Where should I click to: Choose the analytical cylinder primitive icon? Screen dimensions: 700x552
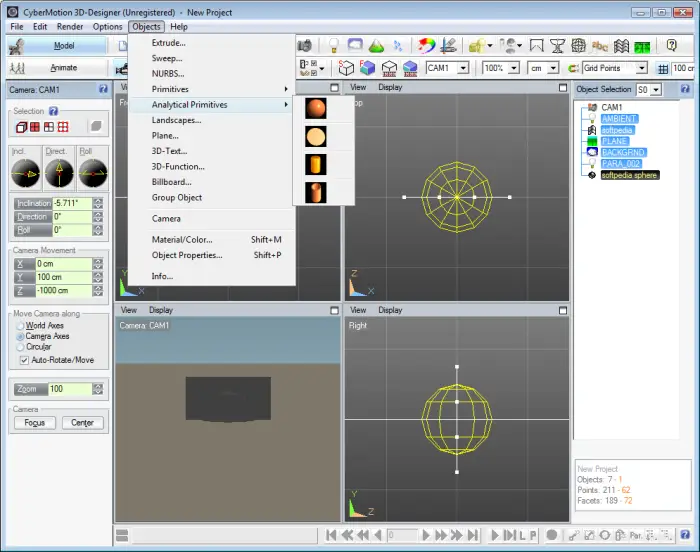(x=316, y=164)
